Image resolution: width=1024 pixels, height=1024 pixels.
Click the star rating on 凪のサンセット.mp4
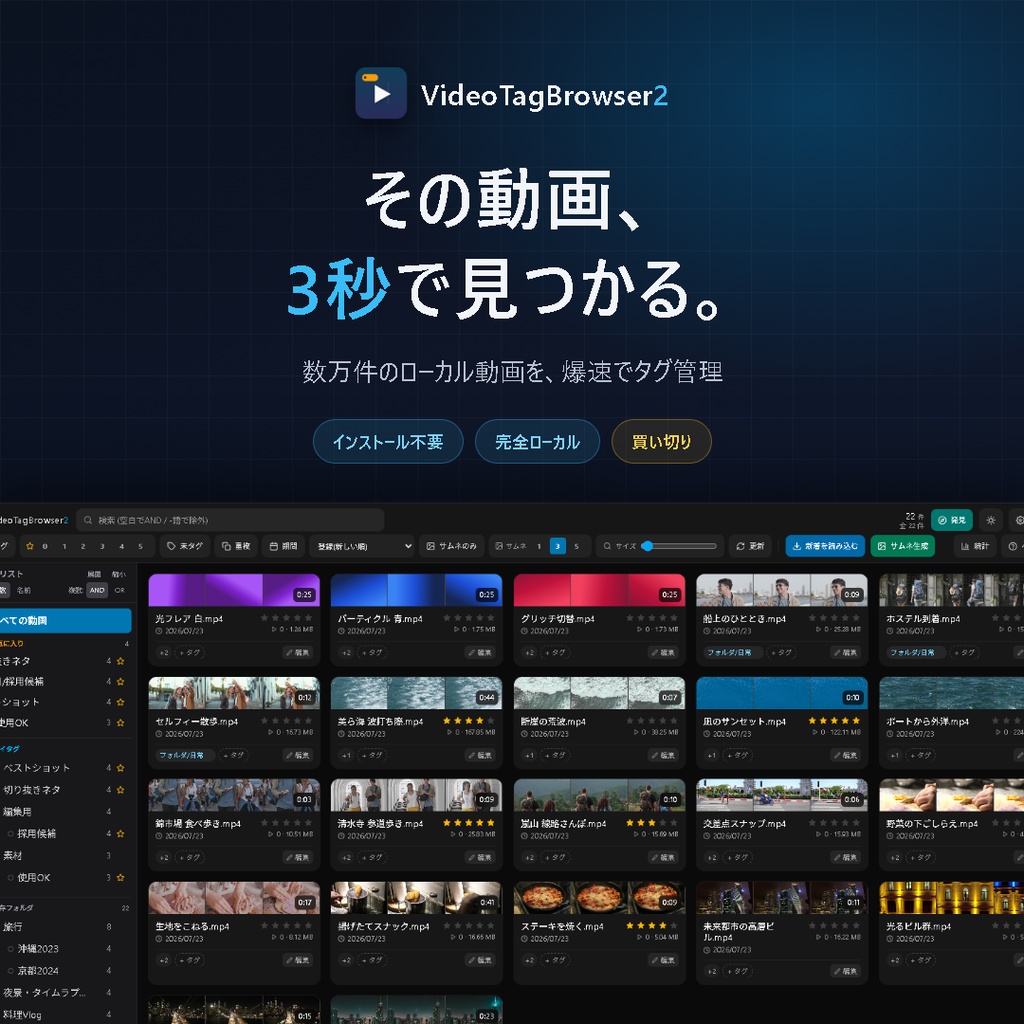[834, 720]
